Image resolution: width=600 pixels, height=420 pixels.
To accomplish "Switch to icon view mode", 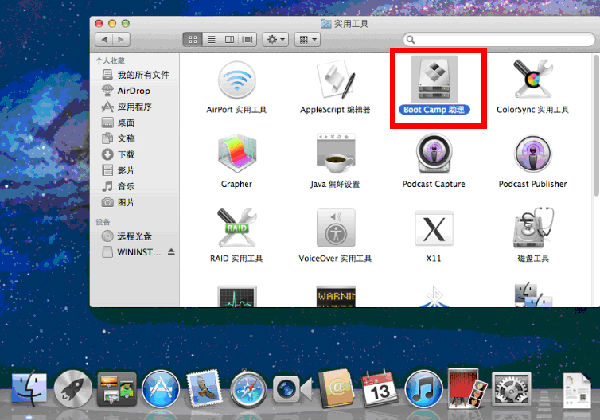I will pyautogui.click(x=192, y=39).
